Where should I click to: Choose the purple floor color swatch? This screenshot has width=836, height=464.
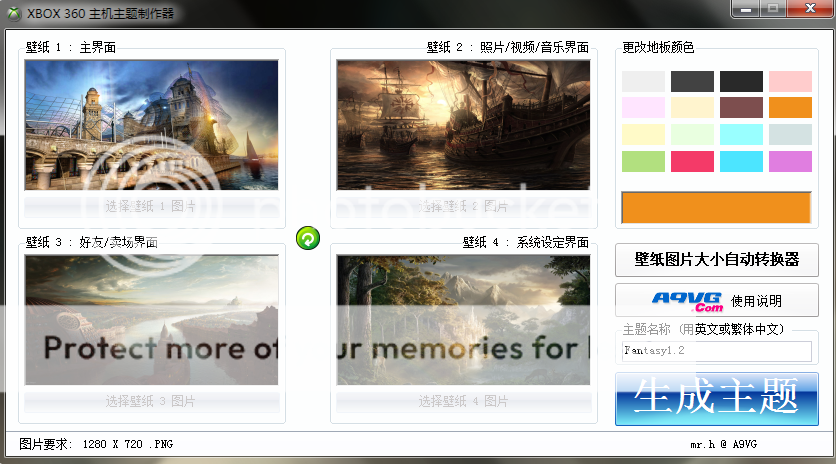coord(790,161)
